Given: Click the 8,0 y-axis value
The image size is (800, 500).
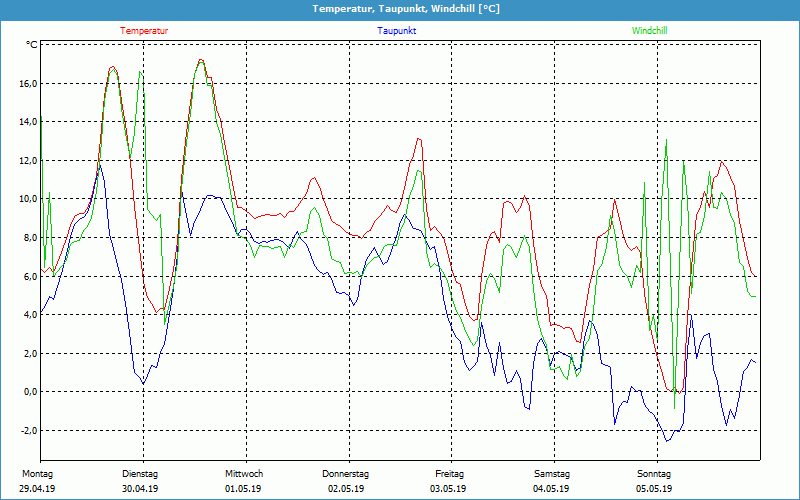Looking at the screenshot, I should tap(30, 238).
